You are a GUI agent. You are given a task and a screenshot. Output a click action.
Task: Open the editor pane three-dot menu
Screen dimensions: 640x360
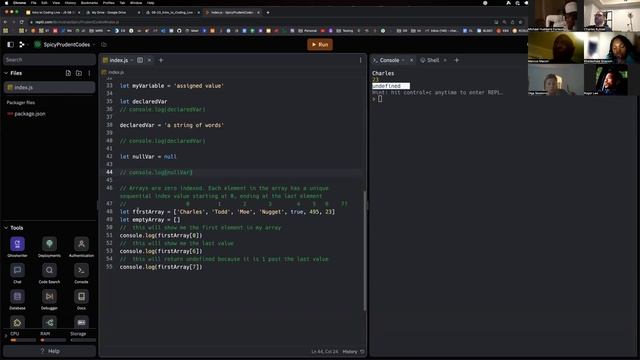click(360, 60)
